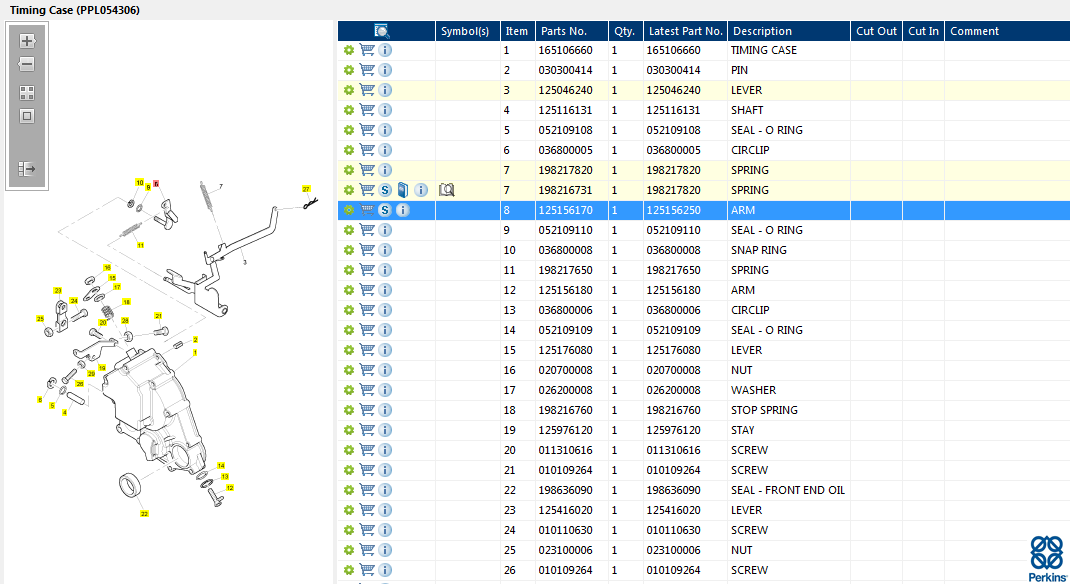Click the symbol book icon for part 198216731
Viewport: 1070px width, 584px height.
(x=447, y=190)
